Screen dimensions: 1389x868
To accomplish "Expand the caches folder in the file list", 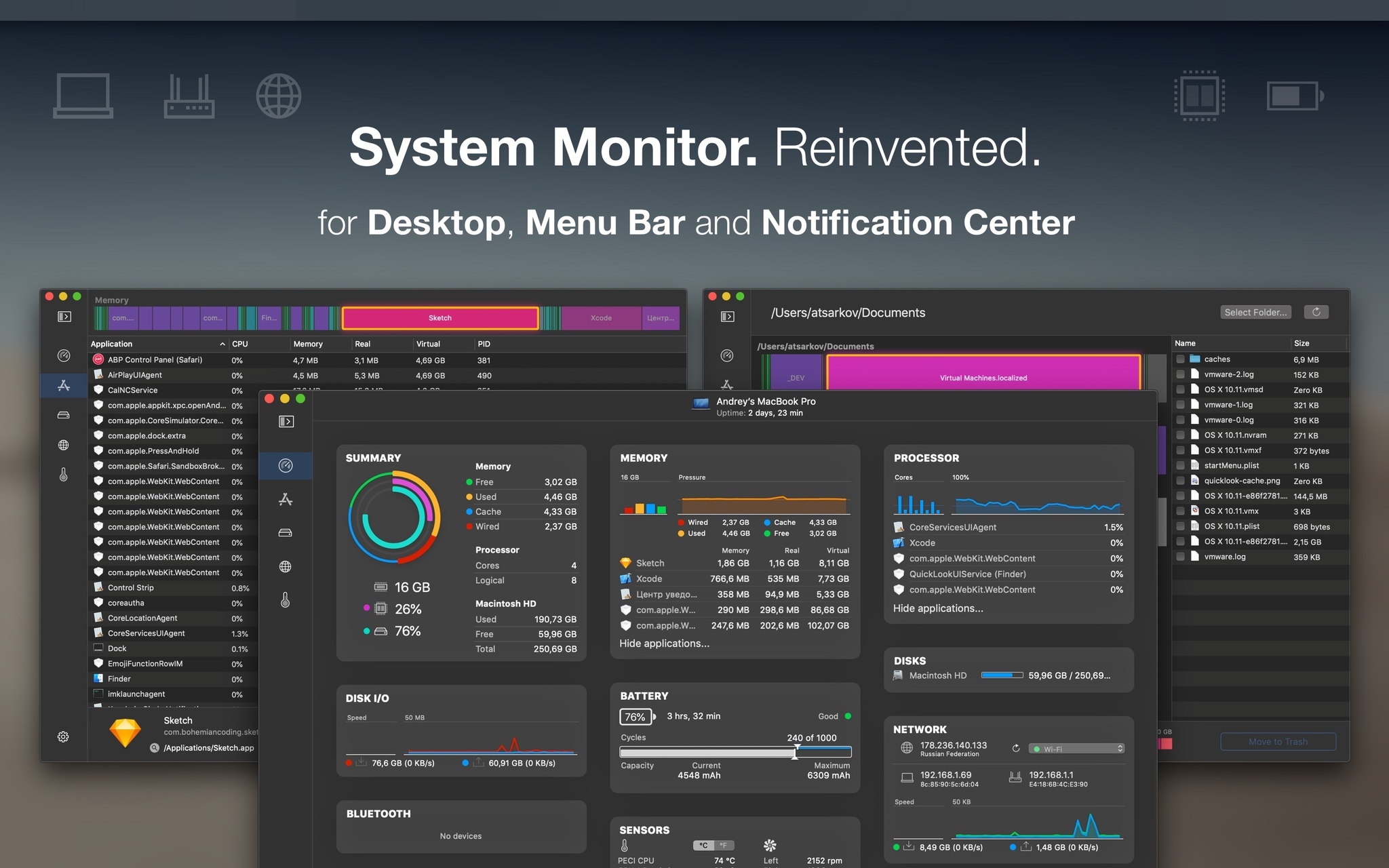I will coord(1182,359).
